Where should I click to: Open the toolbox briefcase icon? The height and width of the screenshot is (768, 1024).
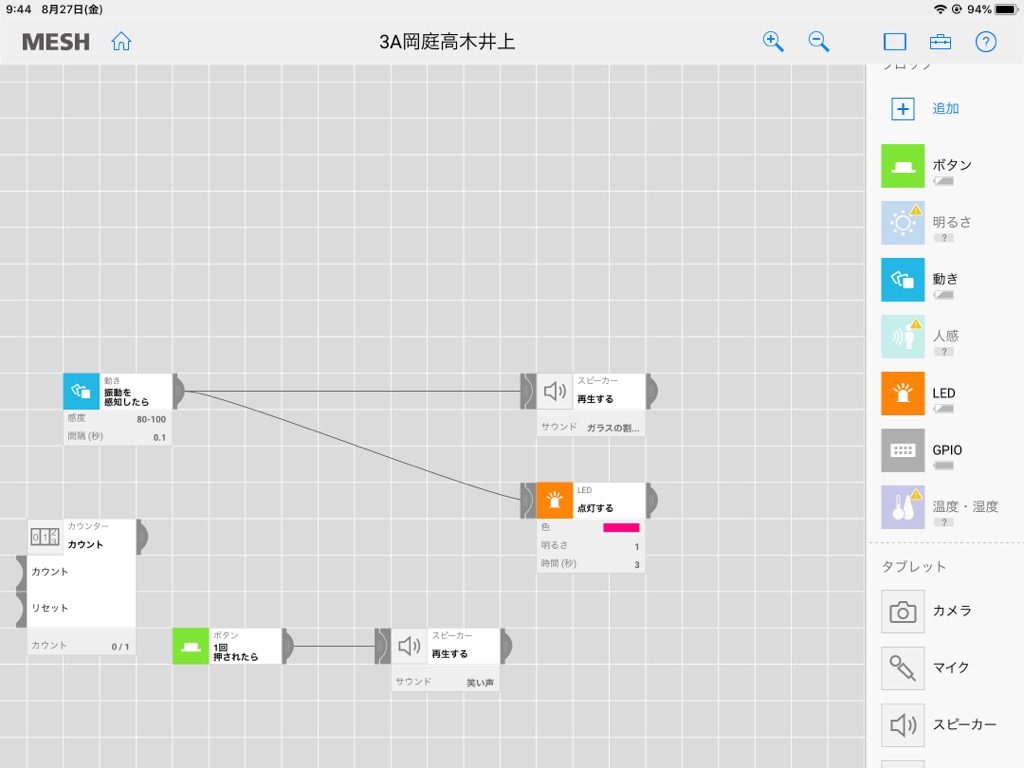(940, 42)
